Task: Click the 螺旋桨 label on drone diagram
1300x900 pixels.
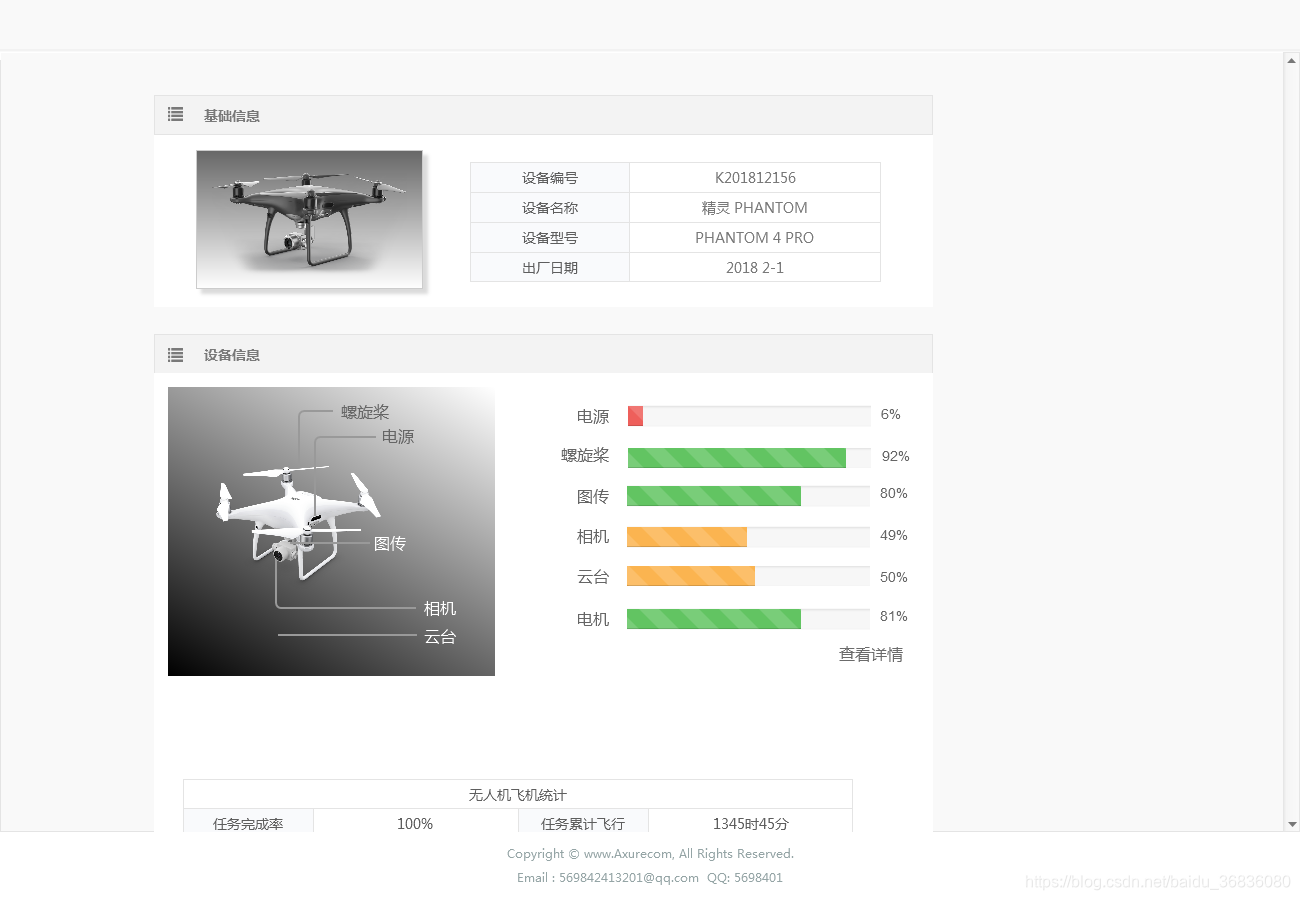Action: pyautogui.click(x=365, y=412)
